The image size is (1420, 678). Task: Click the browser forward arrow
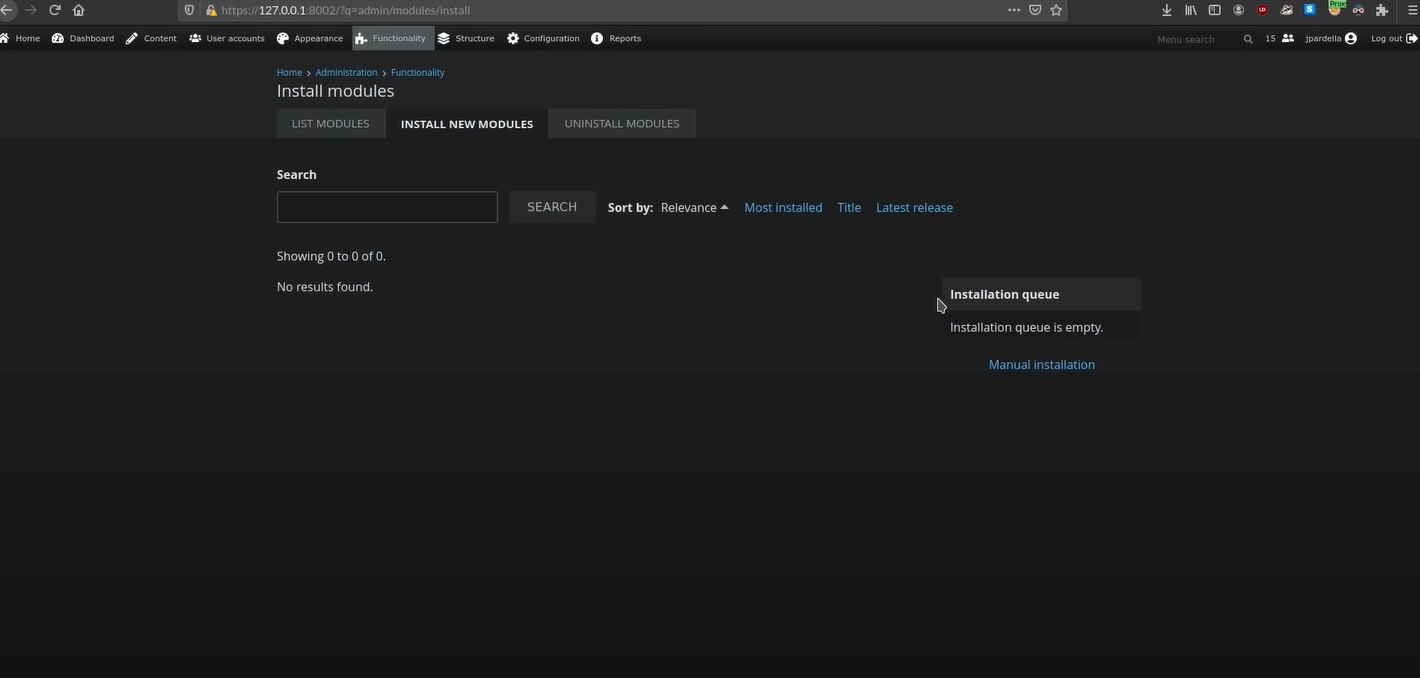point(30,10)
